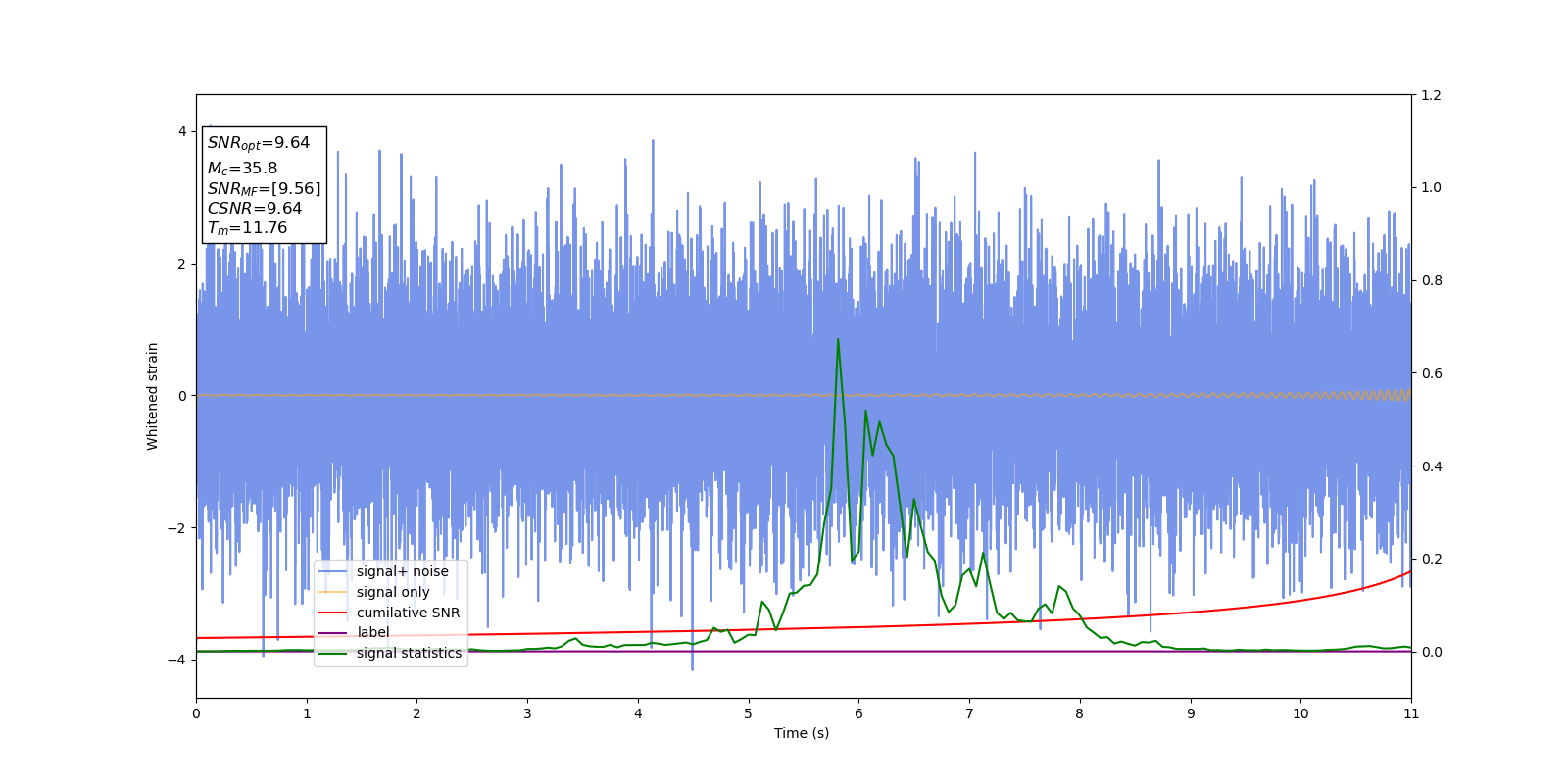Click the green signal statistics peak near 5.8 s
The height and width of the screenshot is (784, 1568).
coord(838,340)
